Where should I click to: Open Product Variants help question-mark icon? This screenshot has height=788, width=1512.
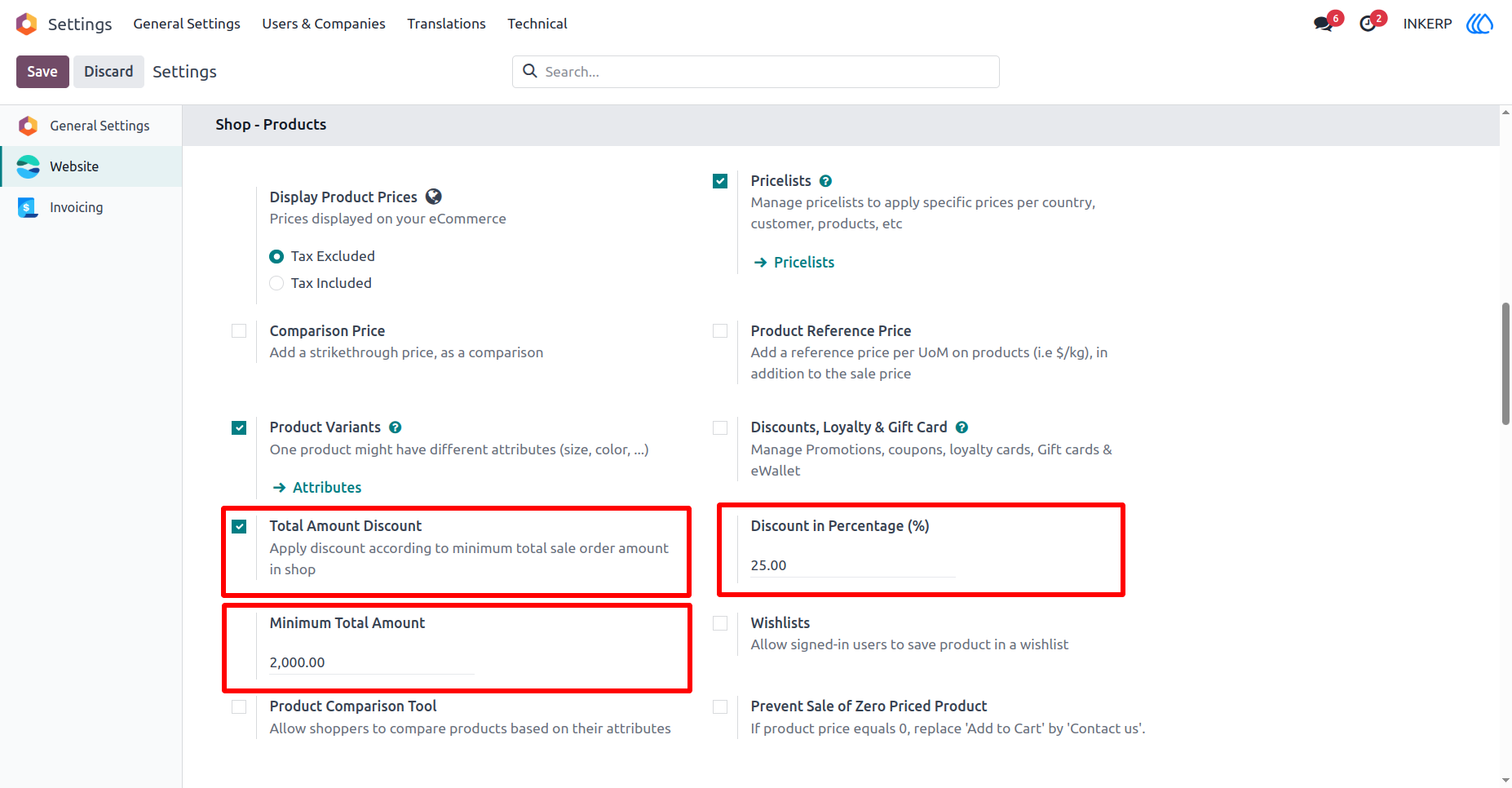tap(396, 427)
